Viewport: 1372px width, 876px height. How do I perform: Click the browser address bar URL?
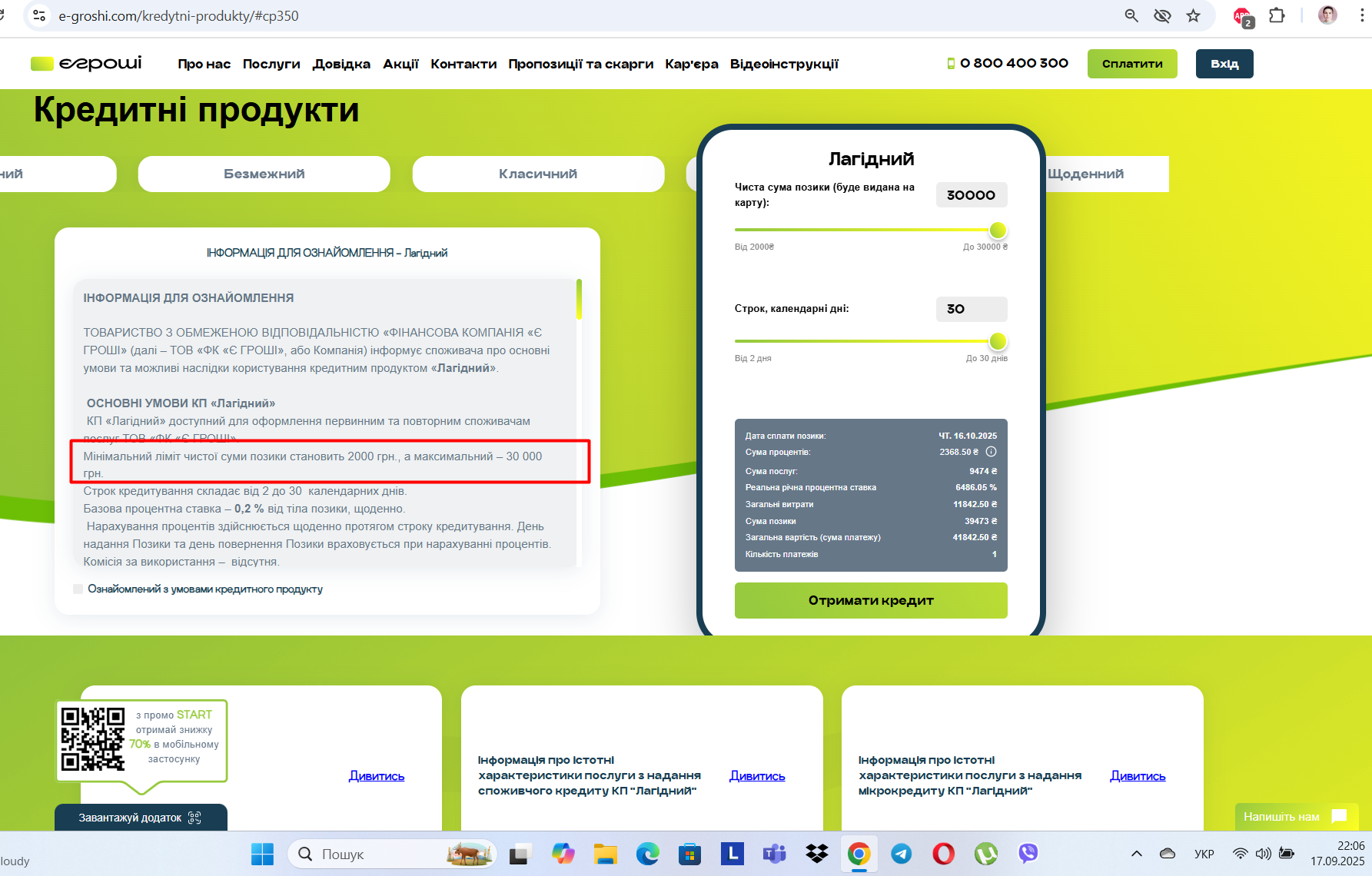[178, 15]
